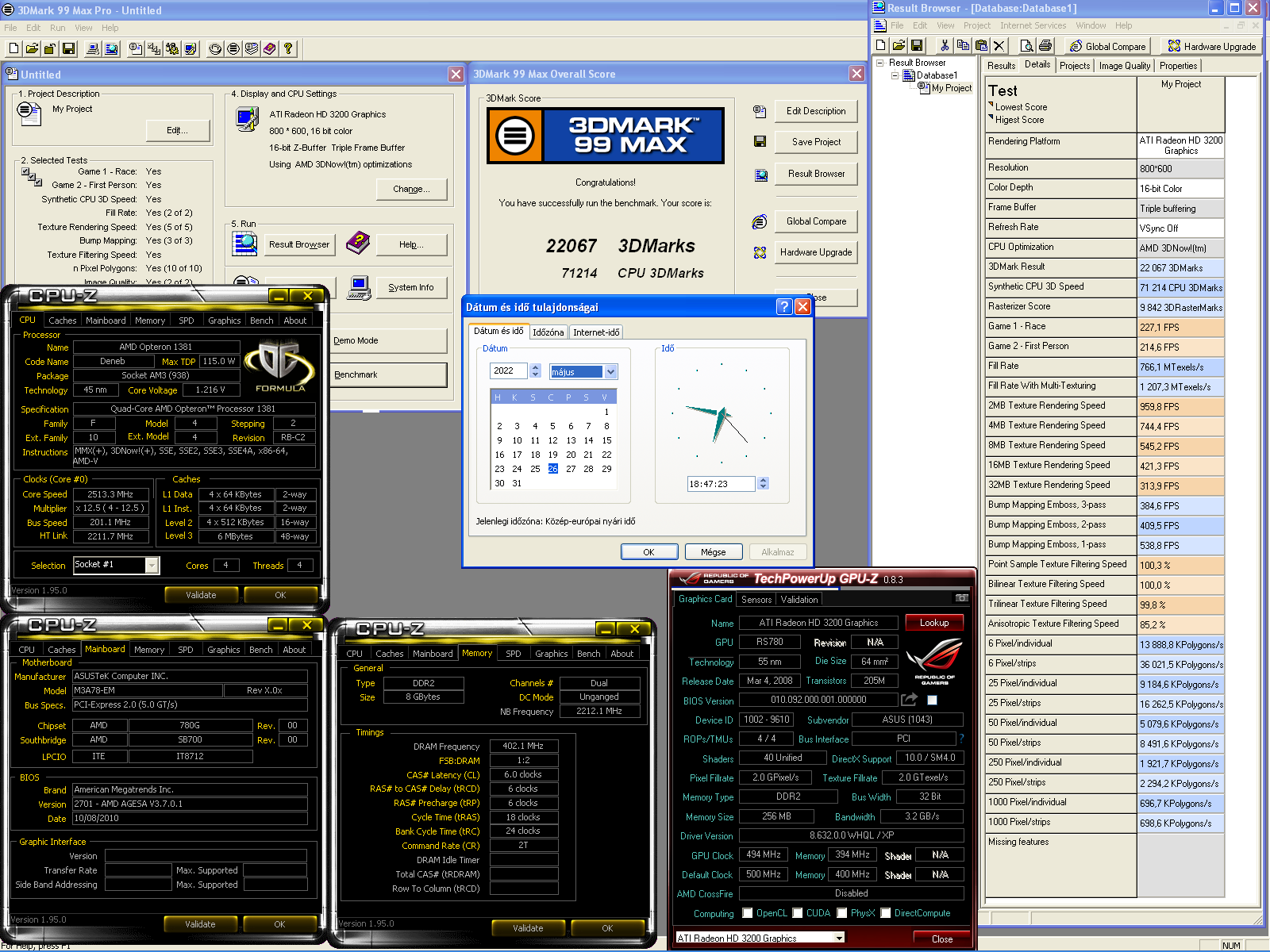Open the GPU selection dropdown in GPU-Z

839,938
